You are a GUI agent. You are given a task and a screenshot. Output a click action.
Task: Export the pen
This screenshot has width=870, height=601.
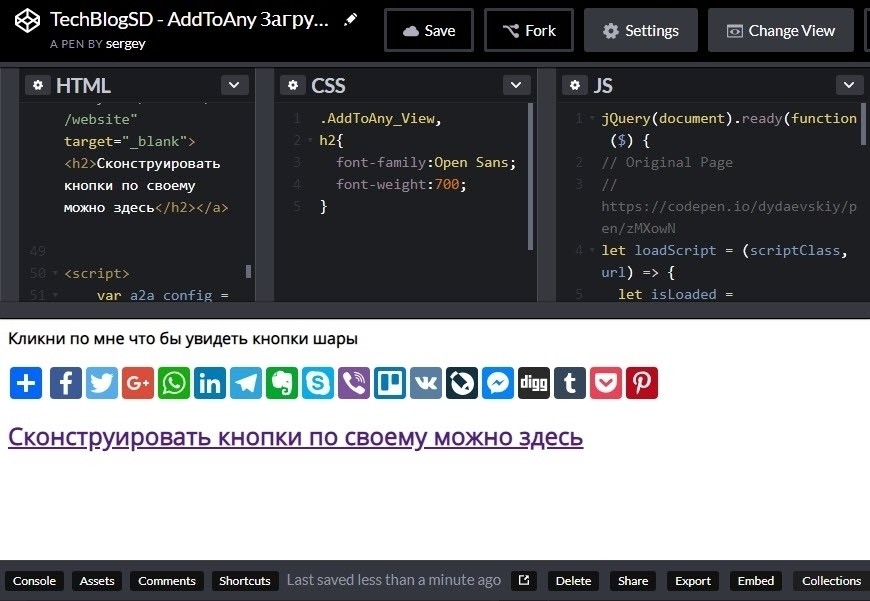coord(693,581)
